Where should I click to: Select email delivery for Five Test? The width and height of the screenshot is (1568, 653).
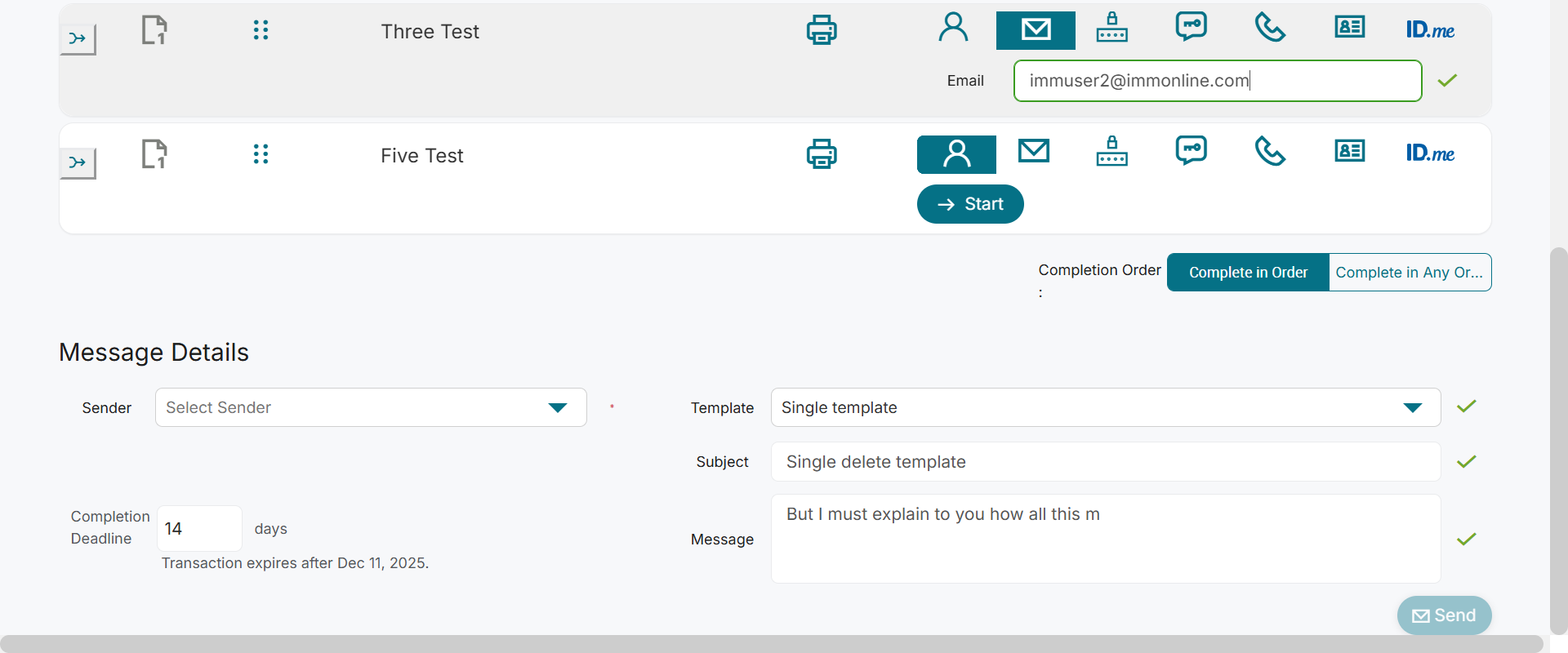(x=1034, y=152)
